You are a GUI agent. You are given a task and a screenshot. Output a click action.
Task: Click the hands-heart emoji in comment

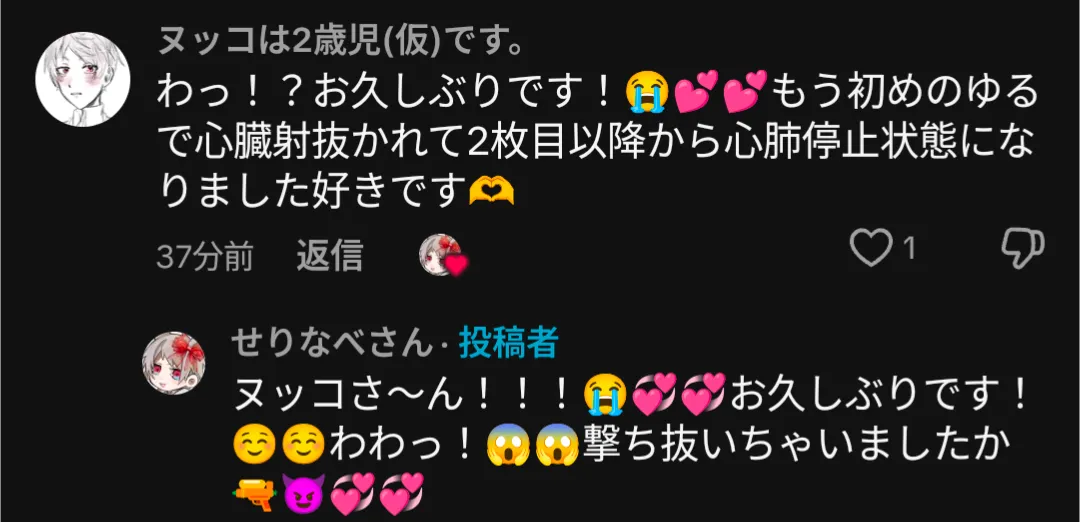[x=491, y=191]
